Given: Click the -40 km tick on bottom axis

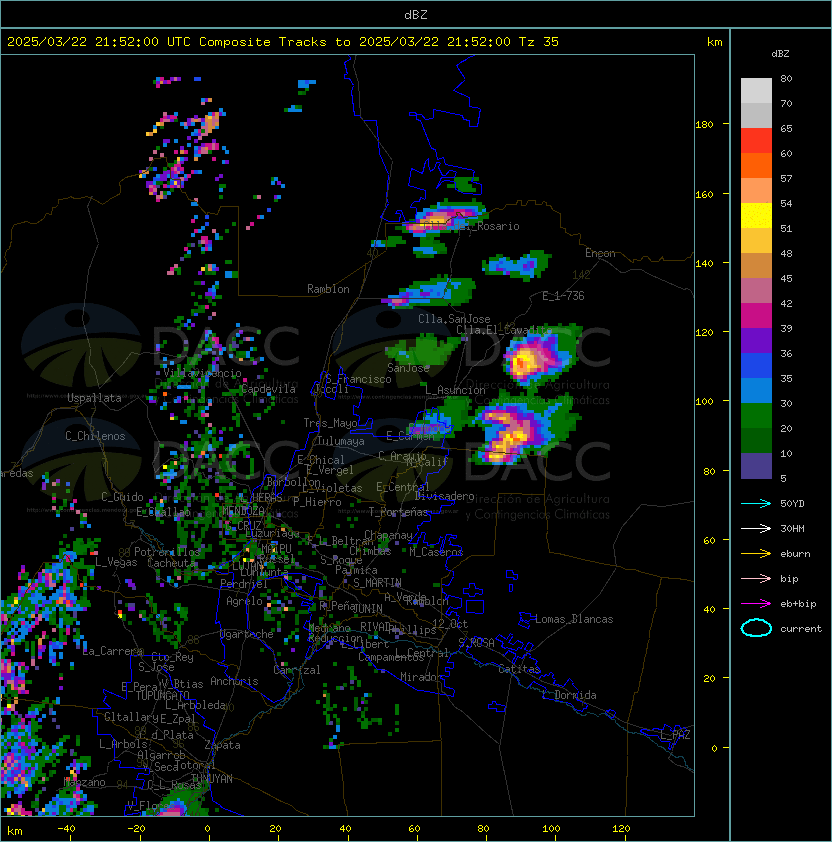Looking at the screenshot, I should point(66,829).
